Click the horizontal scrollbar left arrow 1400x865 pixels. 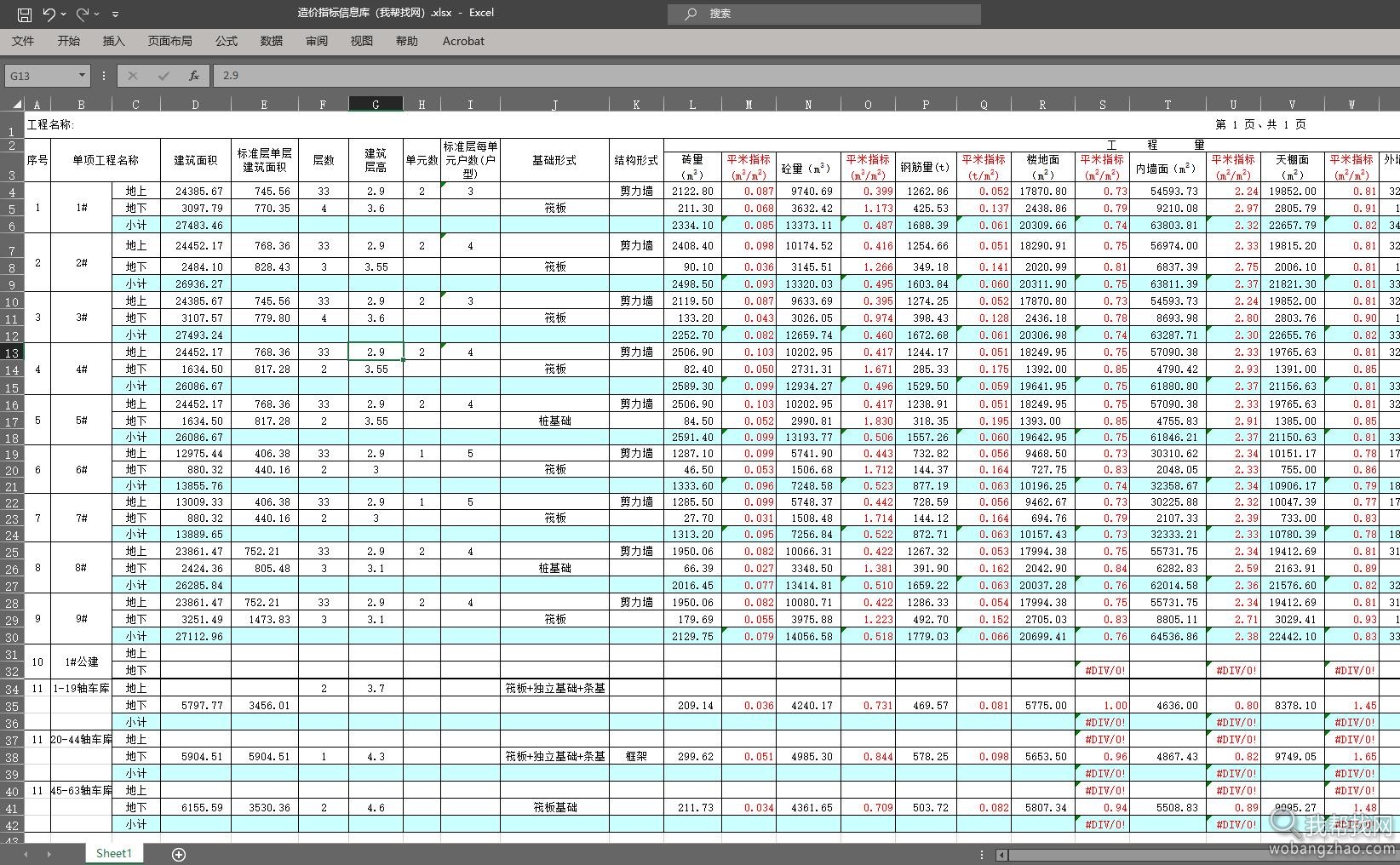1002,855
